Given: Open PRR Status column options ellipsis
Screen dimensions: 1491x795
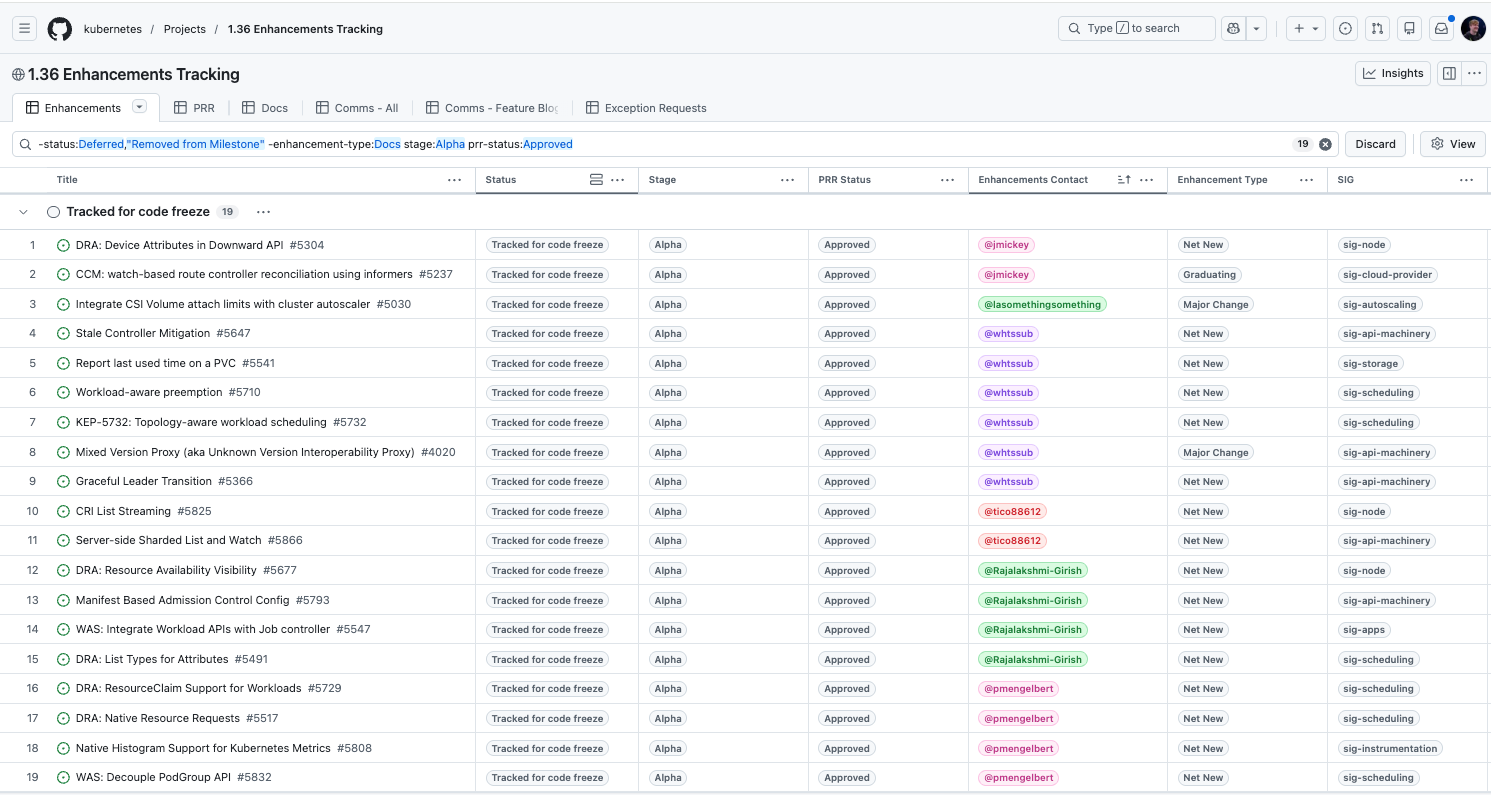Looking at the screenshot, I should pos(947,180).
